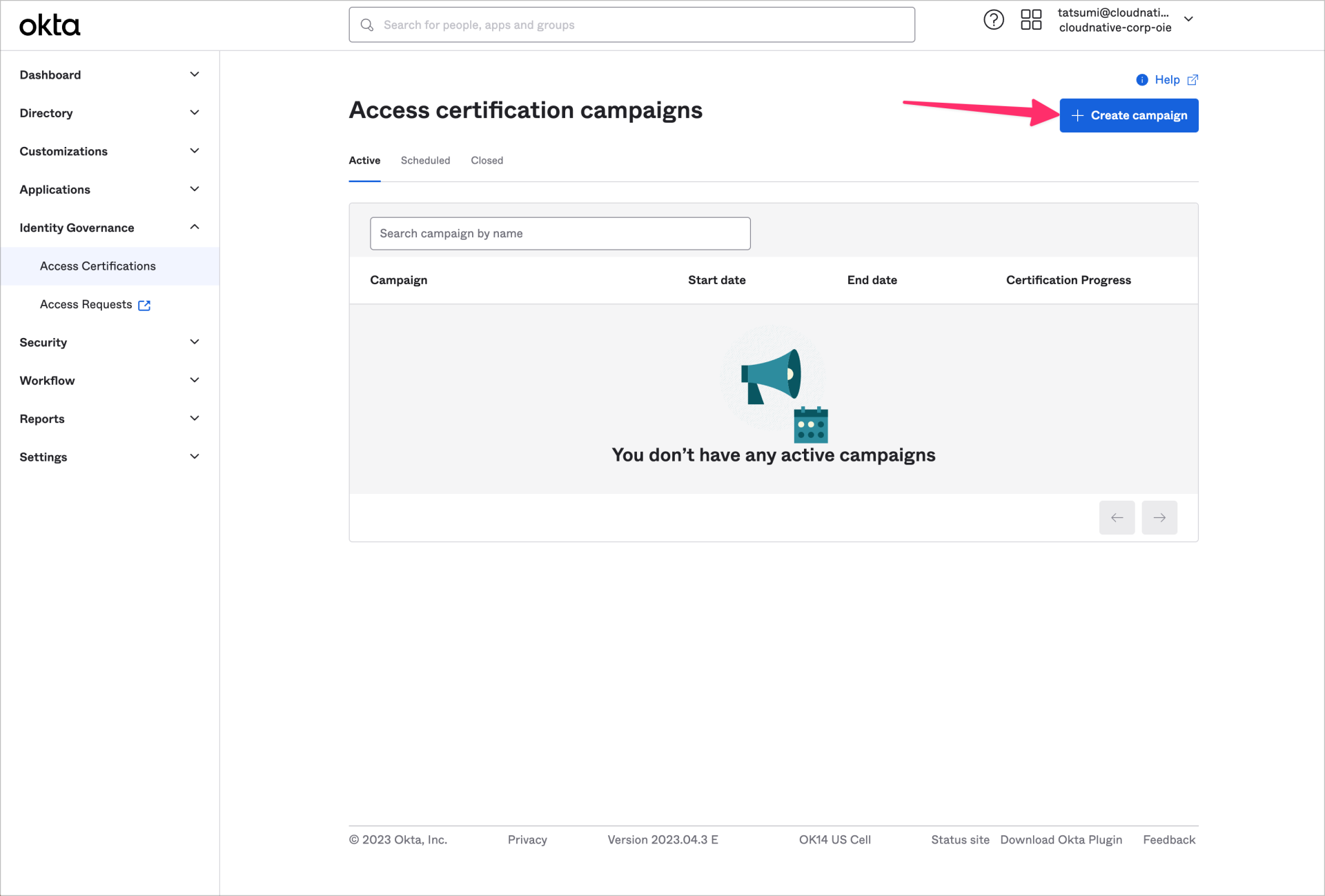Click the Feedback link
The width and height of the screenshot is (1325, 896).
[x=1168, y=839]
